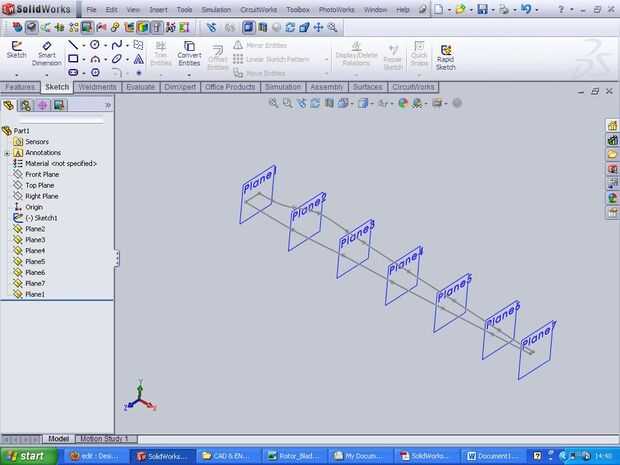Select the Material not specified item
This screenshot has width=620, height=465.
pos(60,163)
